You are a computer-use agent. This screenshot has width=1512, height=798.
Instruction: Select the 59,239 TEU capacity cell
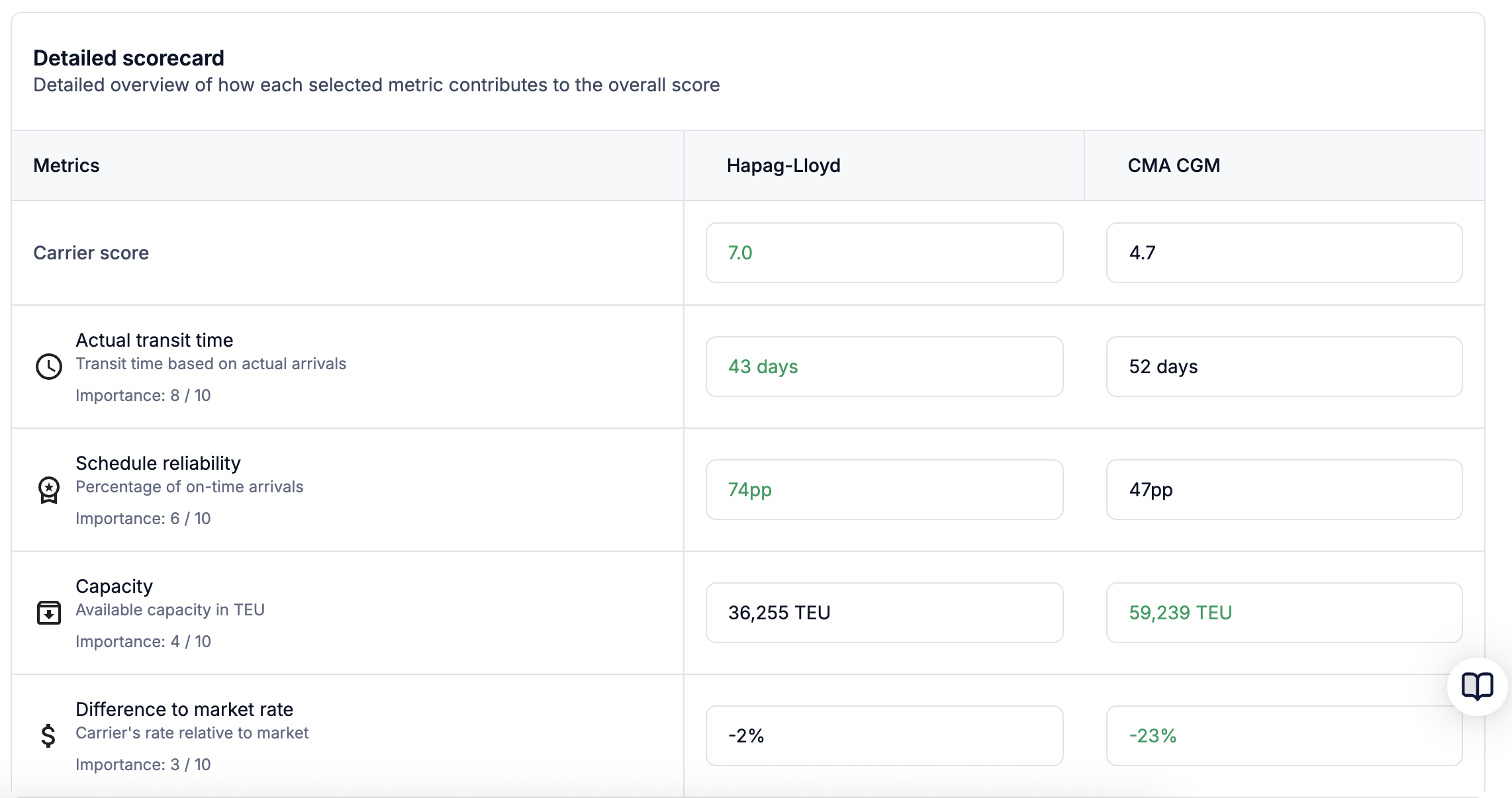point(1284,613)
